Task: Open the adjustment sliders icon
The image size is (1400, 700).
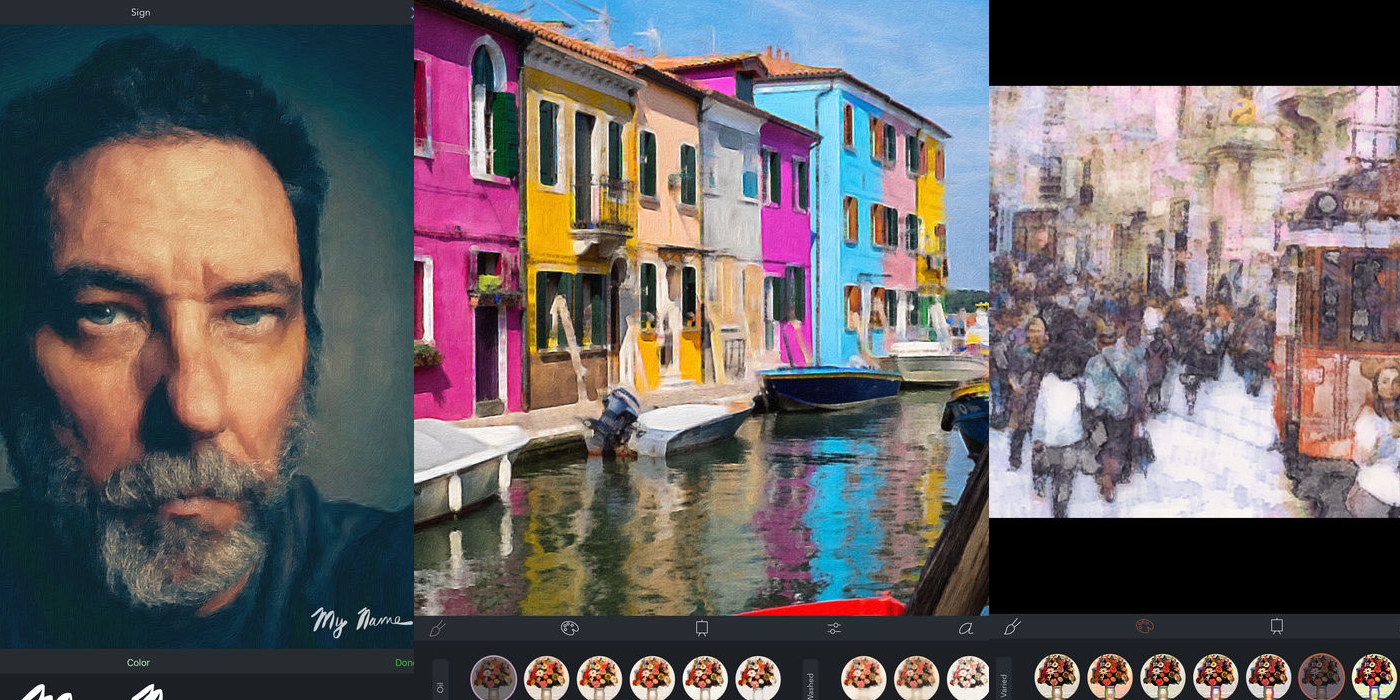Action: pyautogui.click(x=834, y=628)
